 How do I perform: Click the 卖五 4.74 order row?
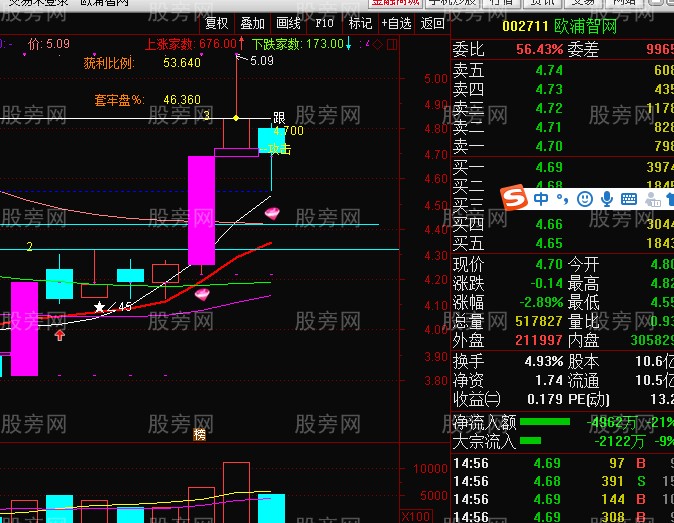[x=563, y=70]
